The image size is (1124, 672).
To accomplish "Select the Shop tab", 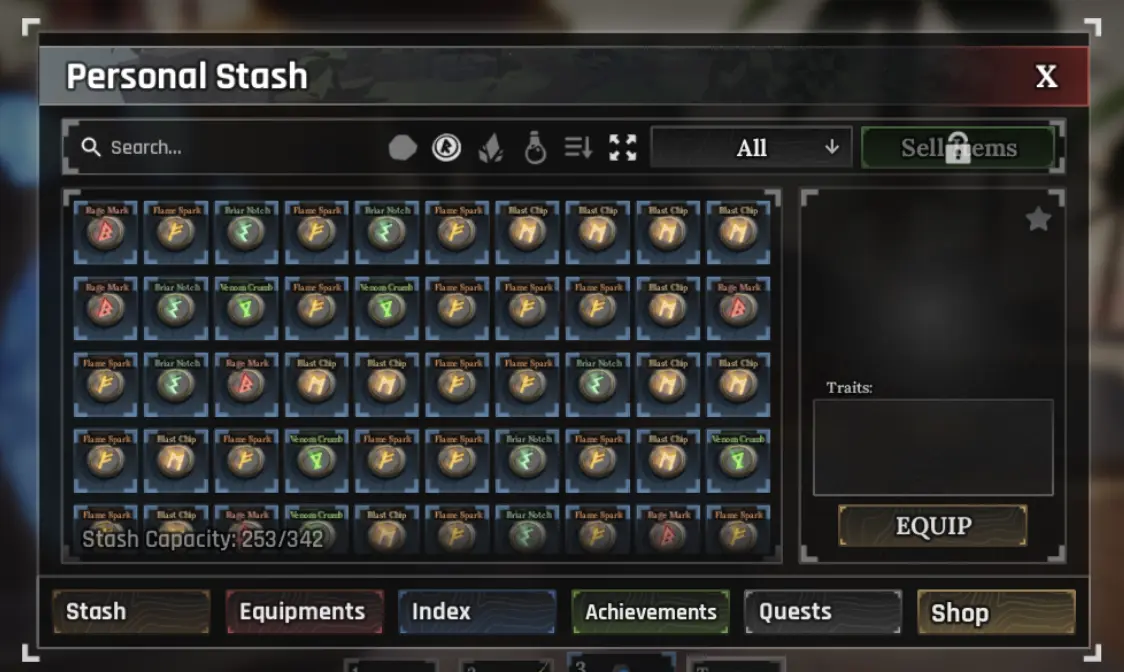I will pyautogui.click(x=996, y=612).
